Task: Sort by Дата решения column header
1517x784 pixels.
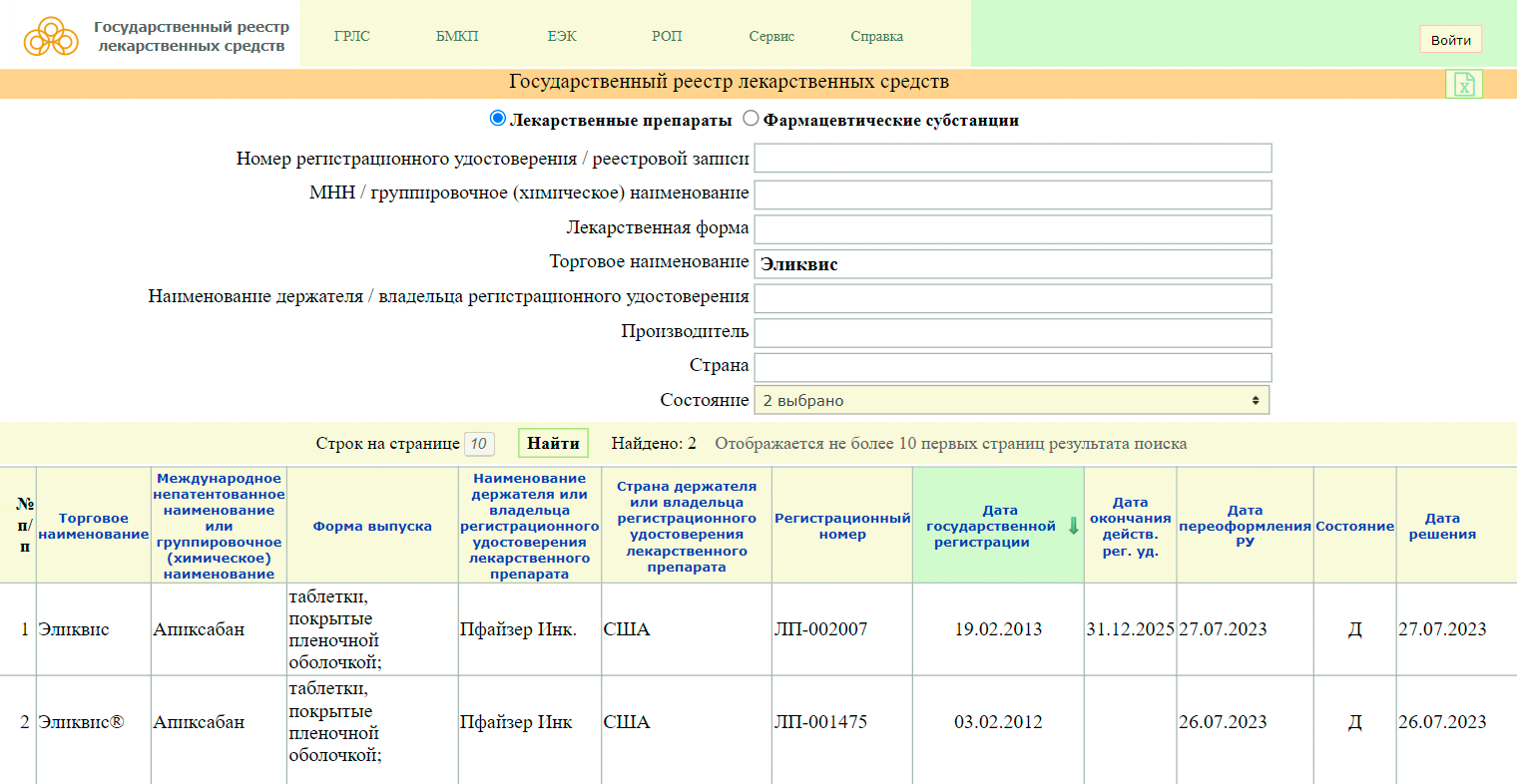Action: point(1442,526)
